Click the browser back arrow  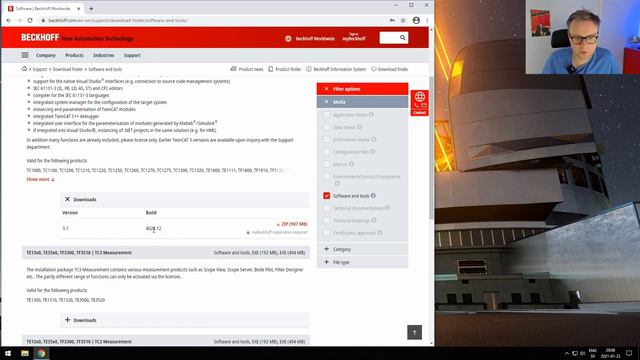[9, 20]
